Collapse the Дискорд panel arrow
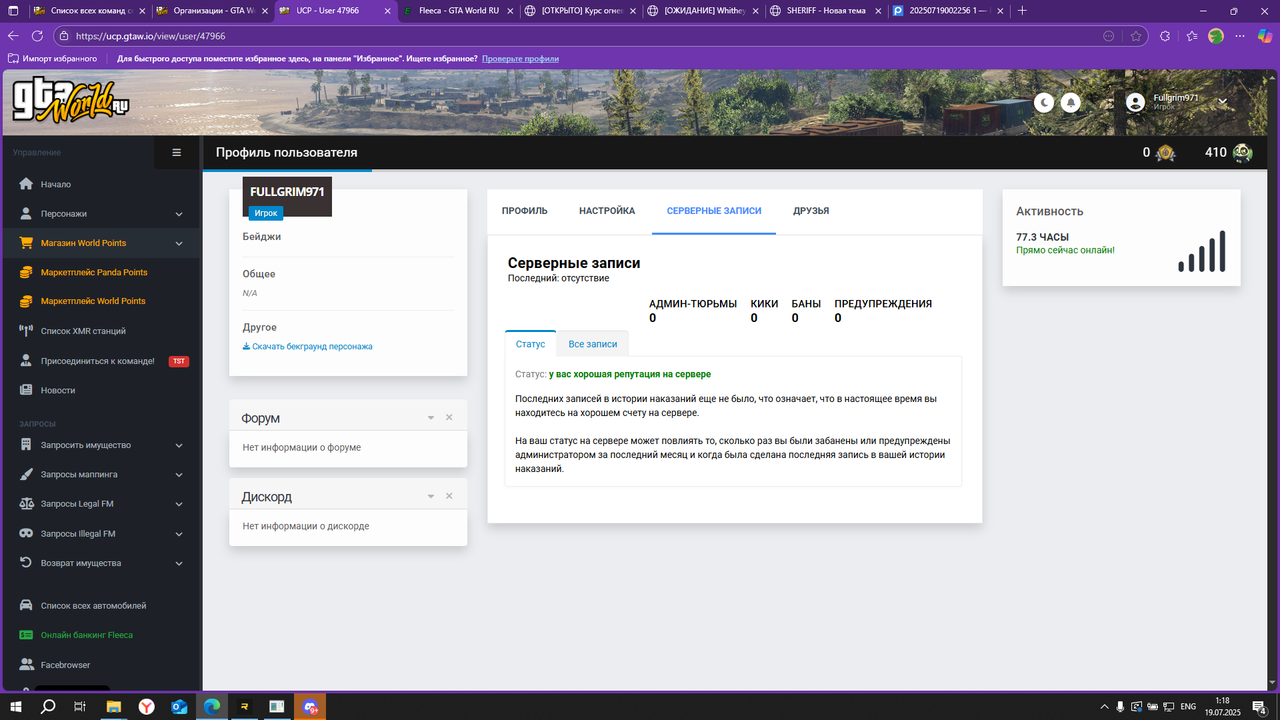This screenshot has width=1280, height=720. (x=431, y=496)
